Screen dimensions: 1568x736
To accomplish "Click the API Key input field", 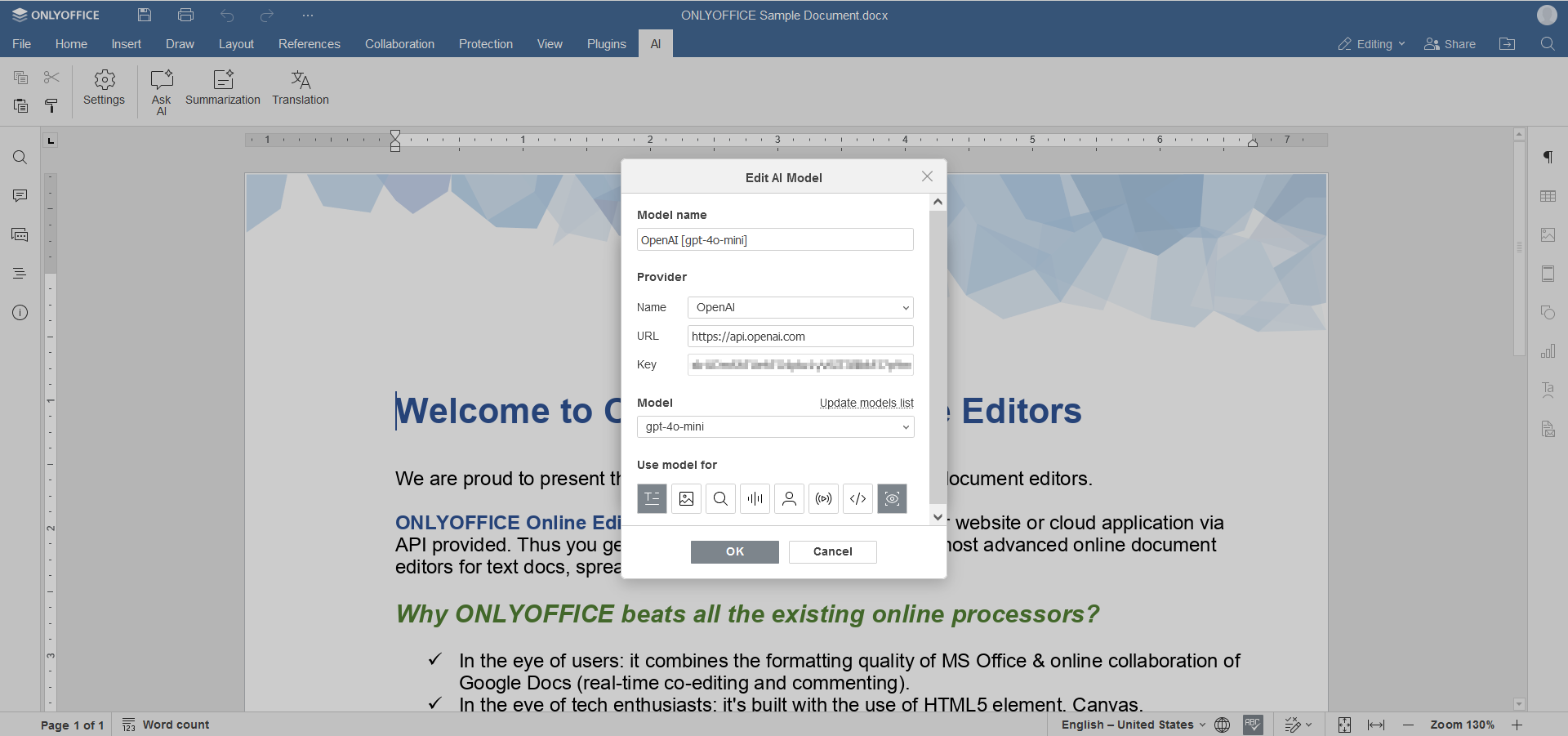I will click(x=800, y=364).
